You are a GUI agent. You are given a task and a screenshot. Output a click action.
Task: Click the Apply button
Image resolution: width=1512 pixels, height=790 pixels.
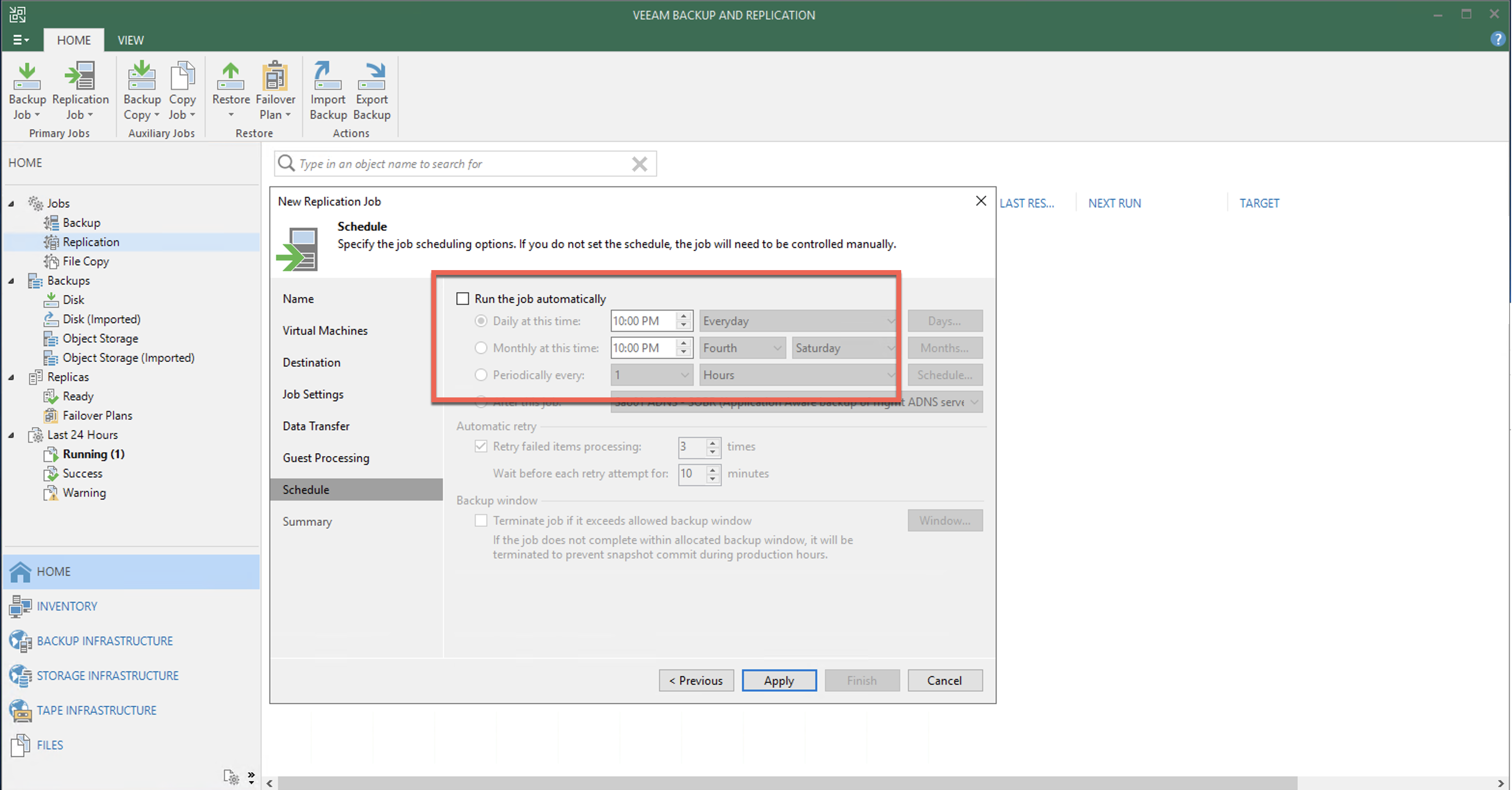778,680
